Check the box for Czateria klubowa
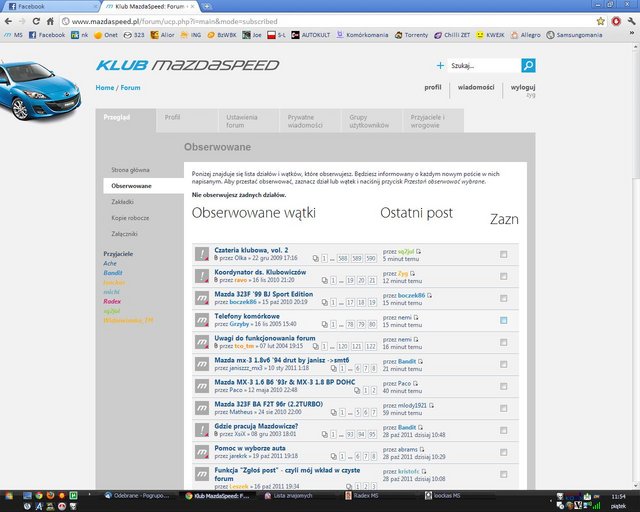 tap(504, 254)
